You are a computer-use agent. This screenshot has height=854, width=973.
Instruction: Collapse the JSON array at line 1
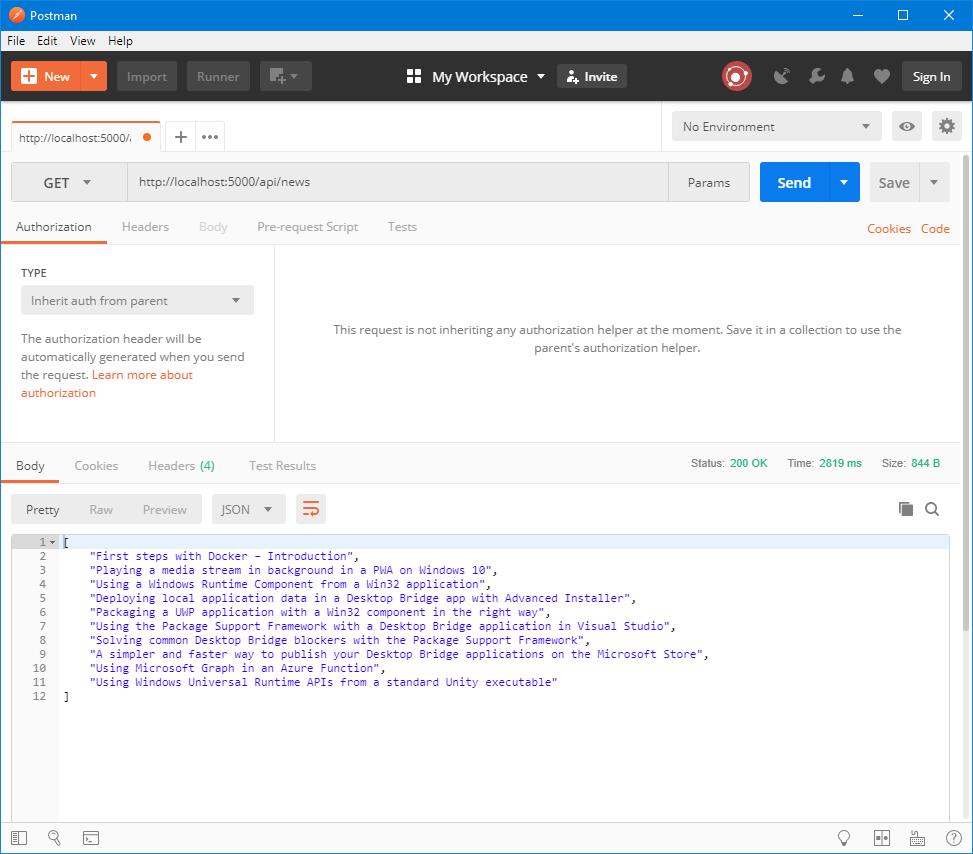(x=53, y=542)
